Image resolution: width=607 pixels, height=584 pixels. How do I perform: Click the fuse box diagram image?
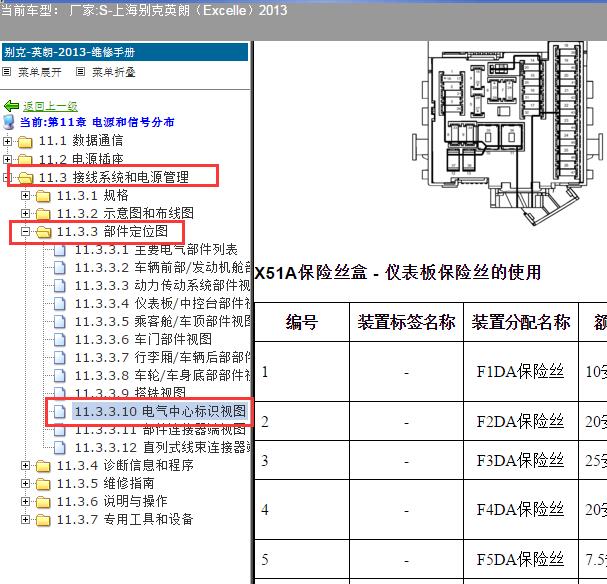[508, 133]
